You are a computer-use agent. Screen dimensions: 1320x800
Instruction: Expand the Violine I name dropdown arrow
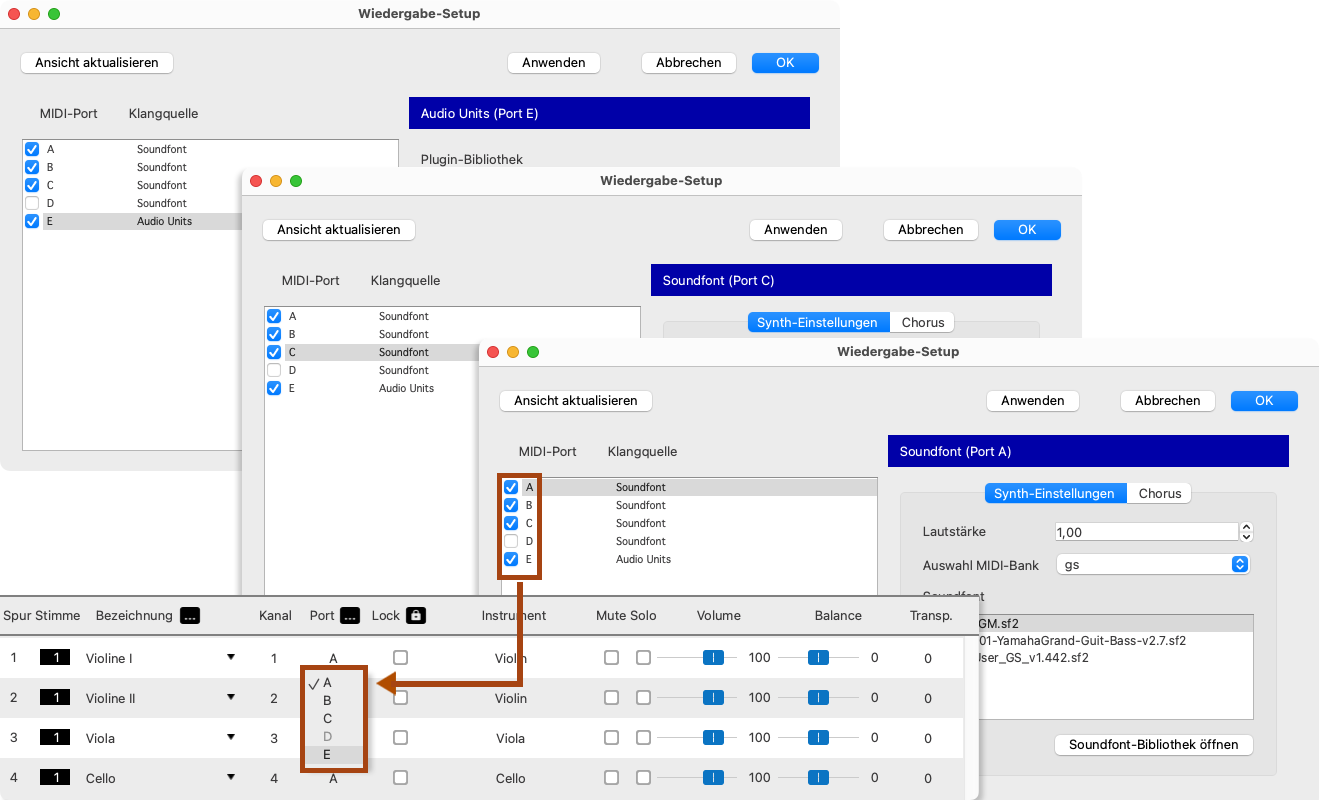231,657
